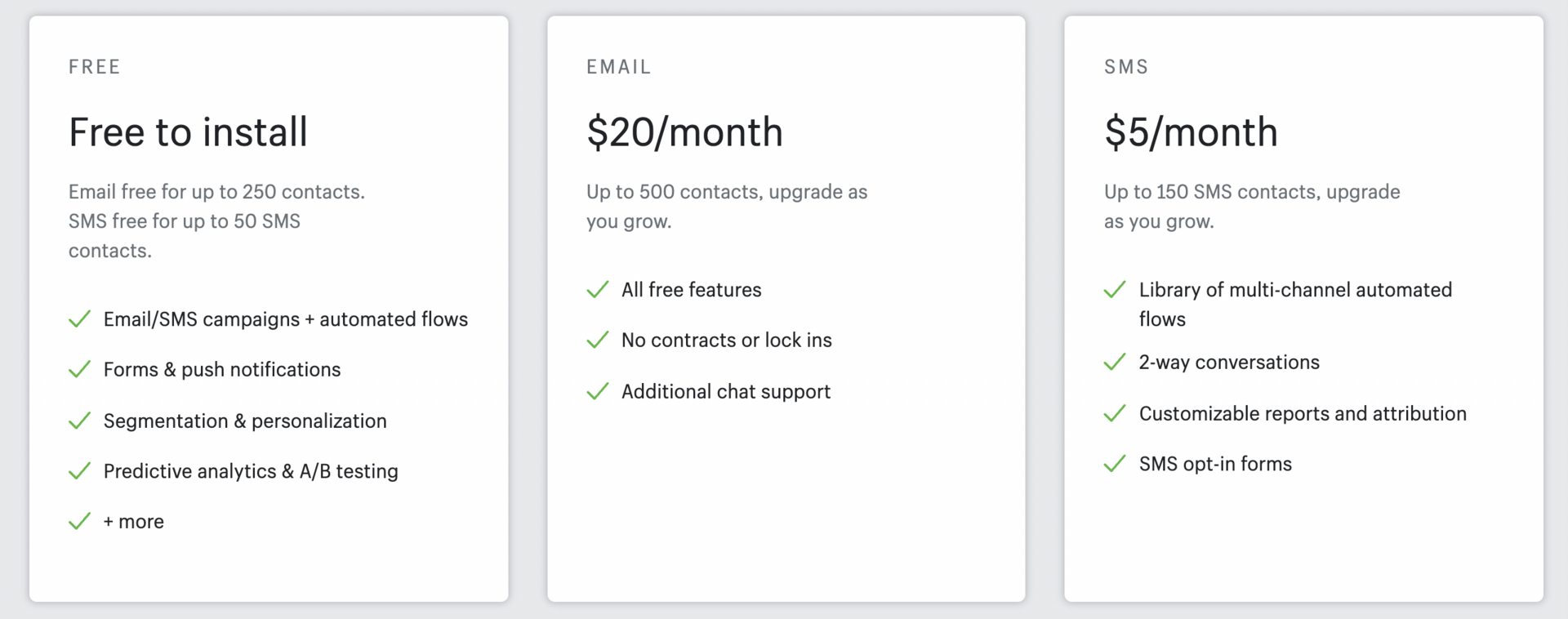Click the + more features text
The image size is (1568, 619).
click(133, 522)
